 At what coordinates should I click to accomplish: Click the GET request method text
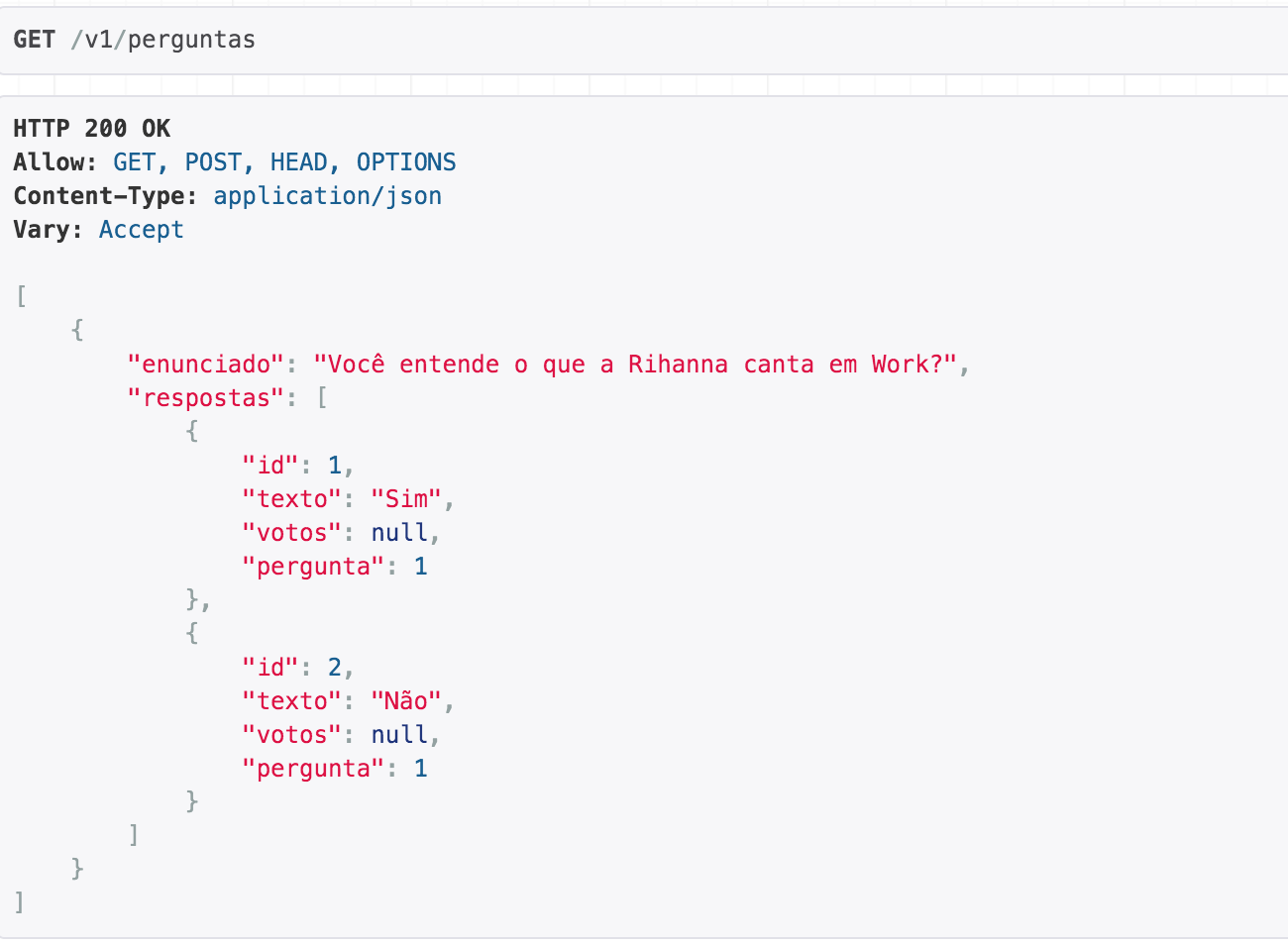pyautogui.click(x=35, y=40)
